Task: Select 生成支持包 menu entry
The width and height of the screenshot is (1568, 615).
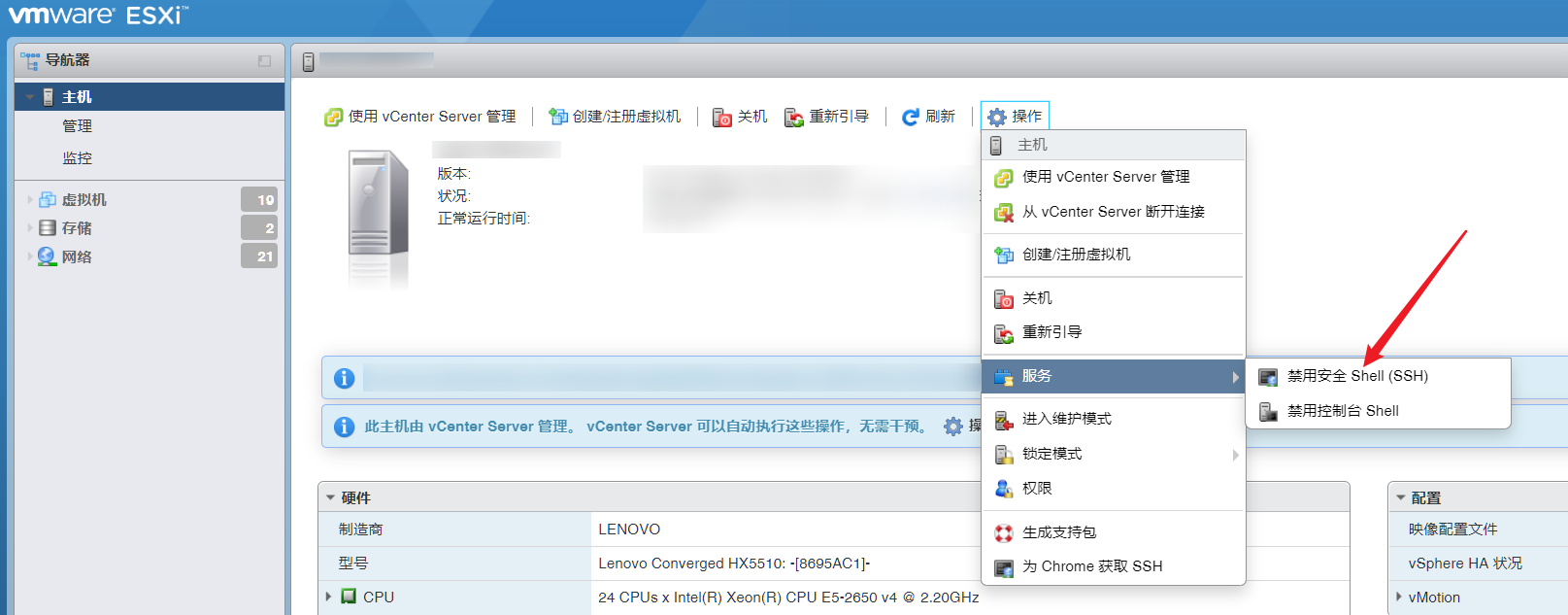Action: pyautogui.click(x=1114, y=532)
